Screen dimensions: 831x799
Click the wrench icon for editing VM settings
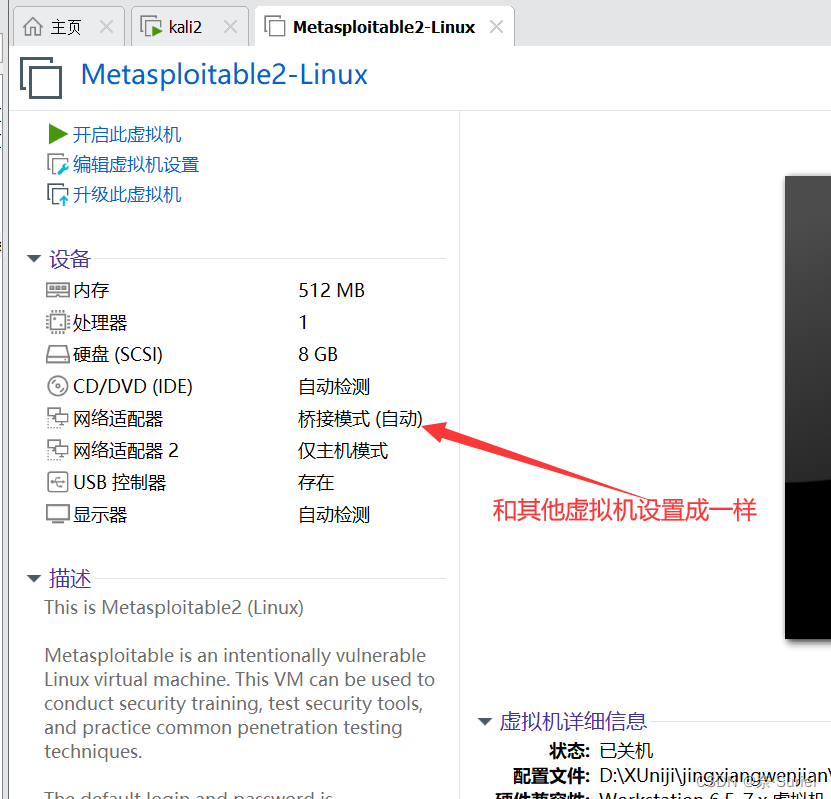[x=58, y=164]
